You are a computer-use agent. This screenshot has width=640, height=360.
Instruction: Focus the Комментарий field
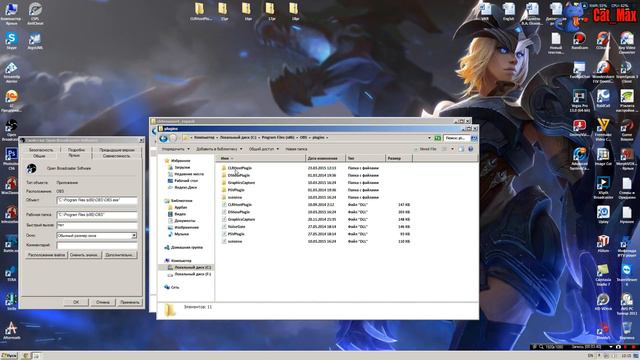pos(97,245)
